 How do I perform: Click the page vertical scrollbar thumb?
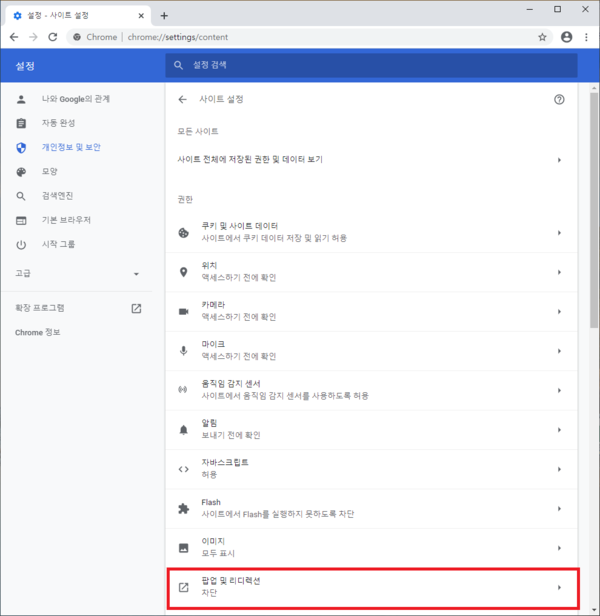tap(594, 210)
